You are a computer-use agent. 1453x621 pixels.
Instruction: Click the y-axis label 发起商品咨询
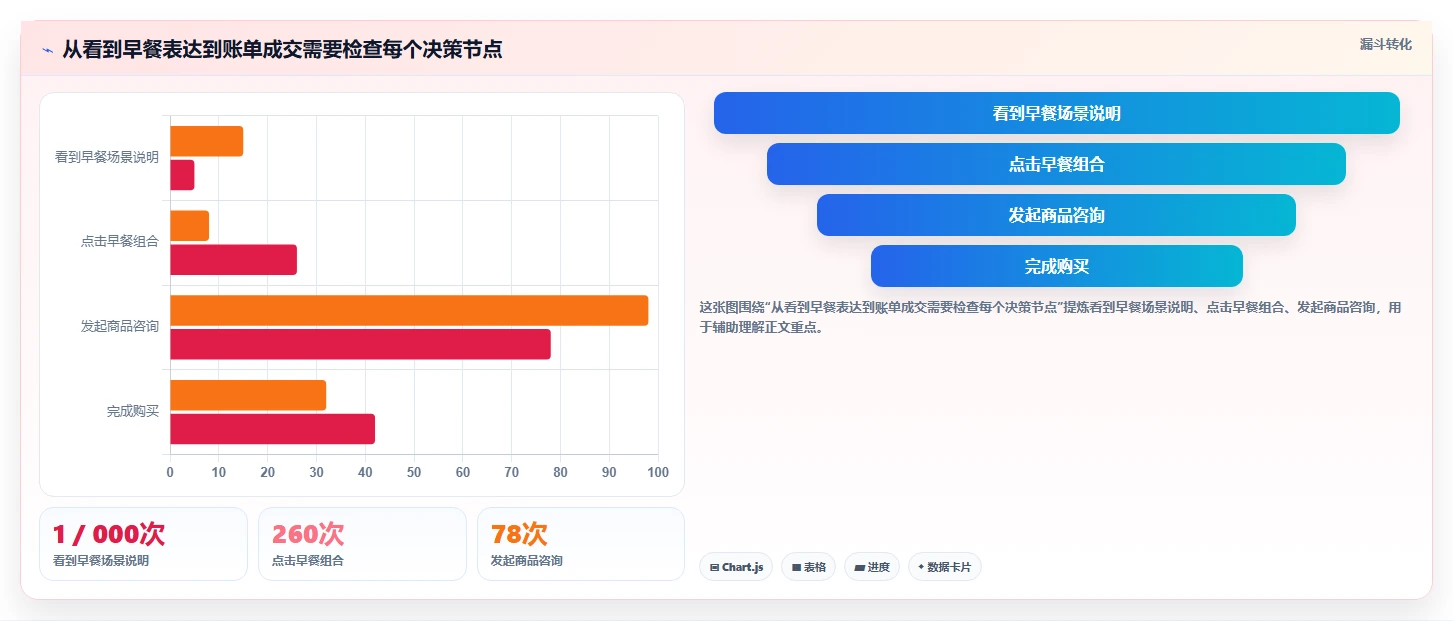[x=120, y=326]
